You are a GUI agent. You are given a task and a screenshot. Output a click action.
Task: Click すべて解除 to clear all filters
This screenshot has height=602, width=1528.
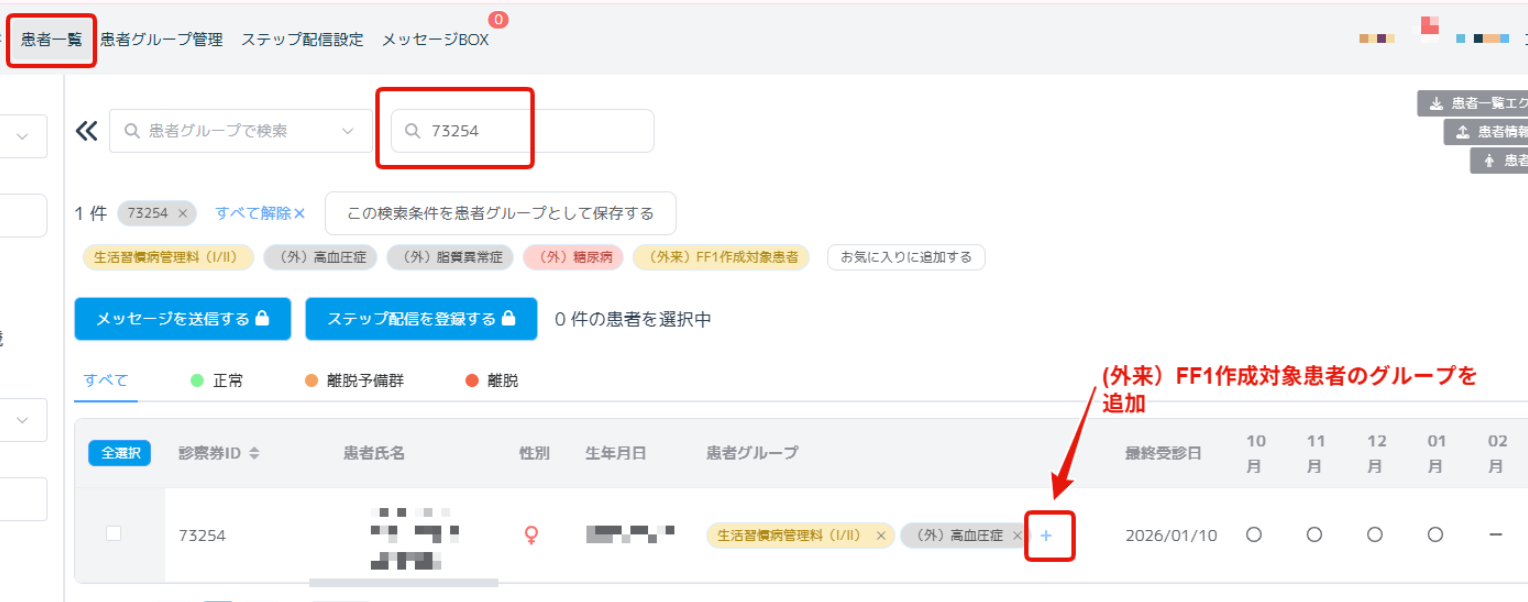[x=260, y=213]
